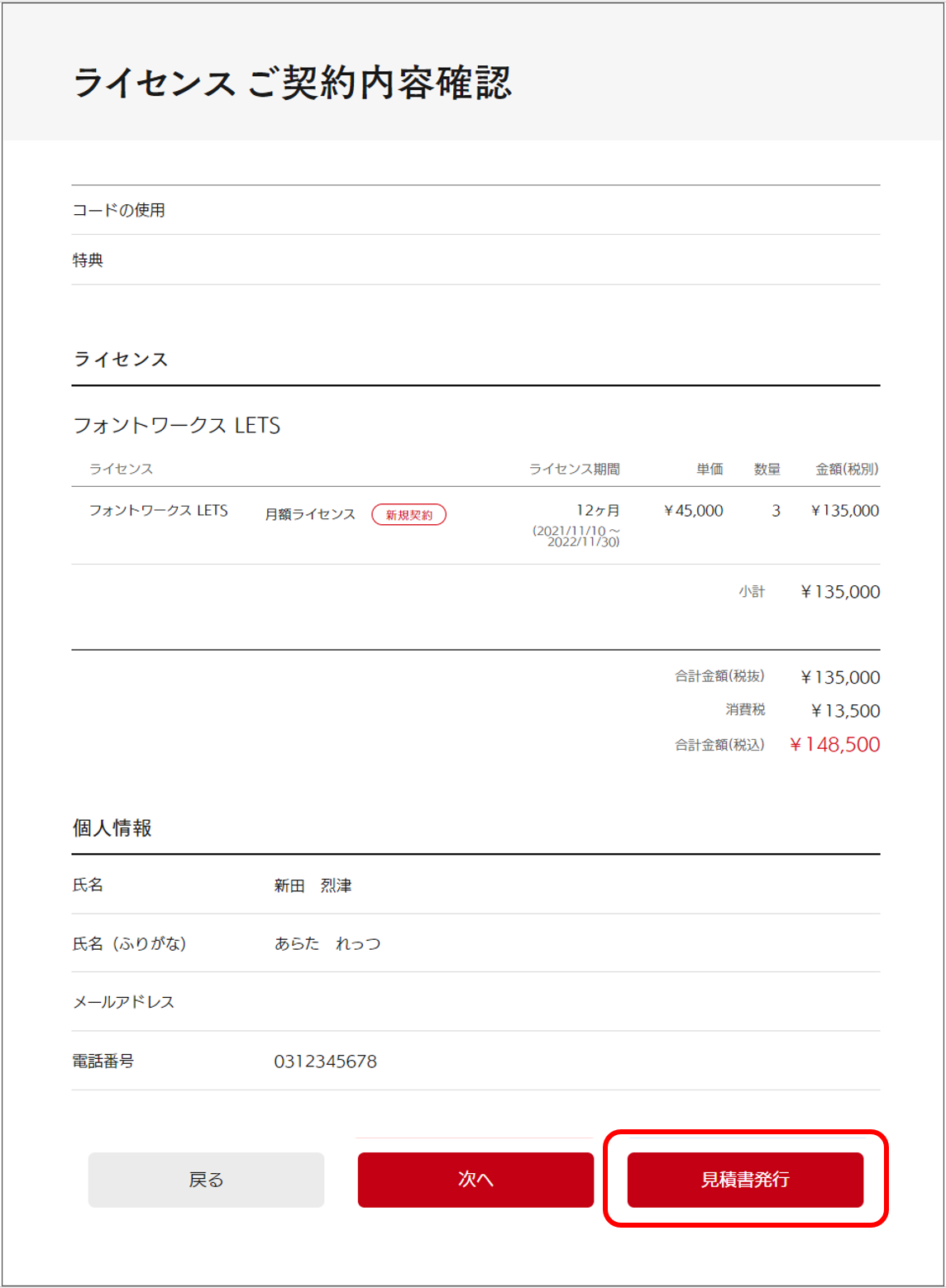Click the consumption tax amount ¥13,500
The width and height of the screenshot is (946, 1288).
tap(844, 711)
